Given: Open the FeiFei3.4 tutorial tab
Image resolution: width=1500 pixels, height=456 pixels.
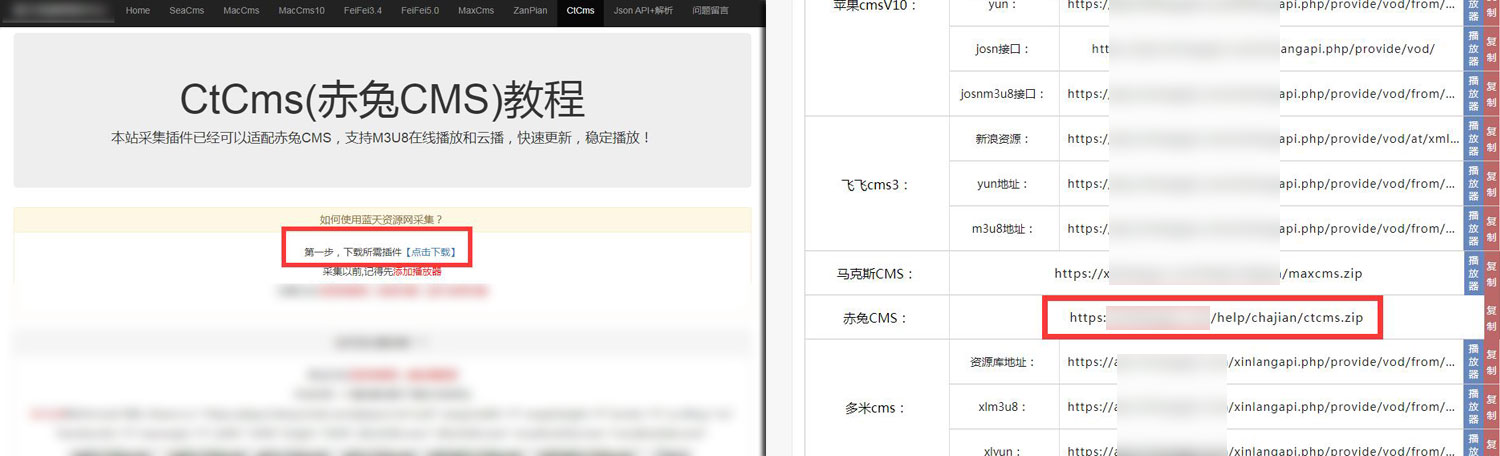Looking at the screenshot, I should pos(362,11).
